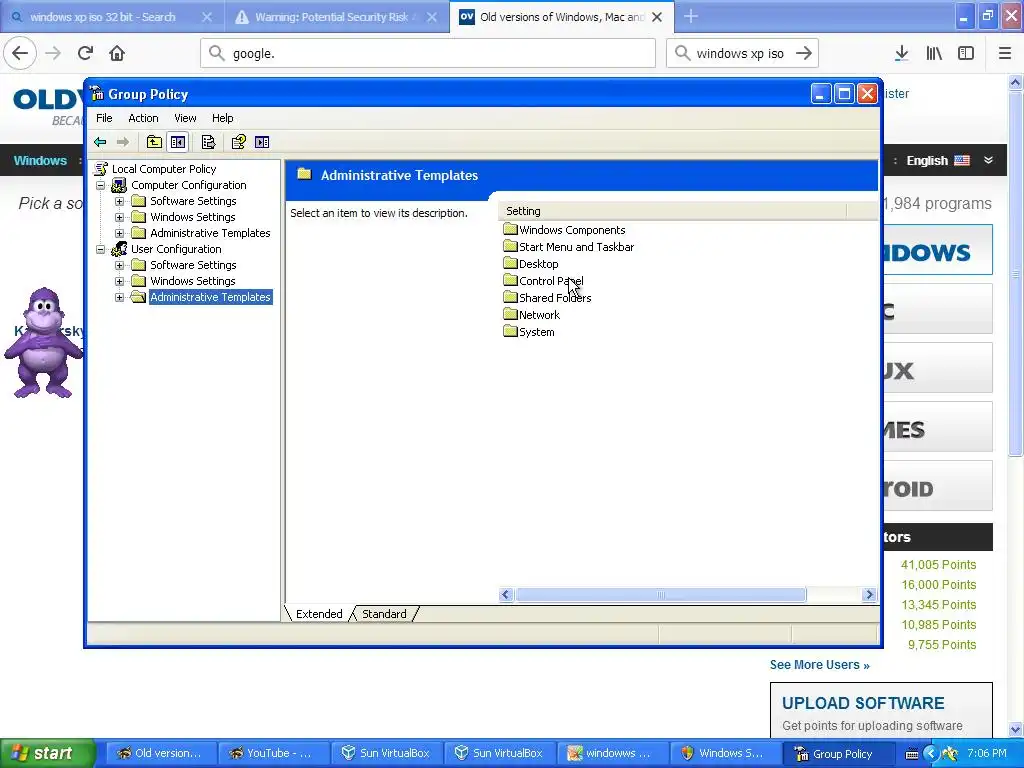Image resolution: width=1024 pixels, height=768 pixels.
Task: Click the Show/Hide Action Pane toolbar icon
Action: point(262,142)
